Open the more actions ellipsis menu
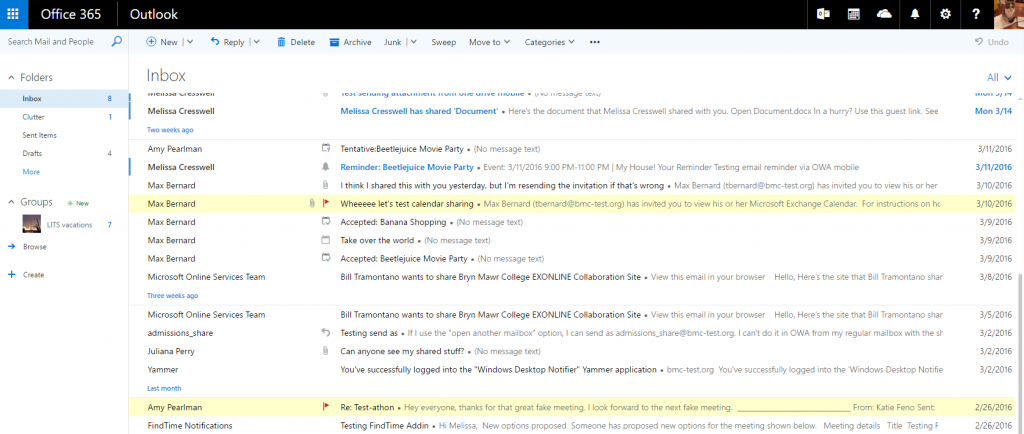1024x434 pixels. pos(594,42)
